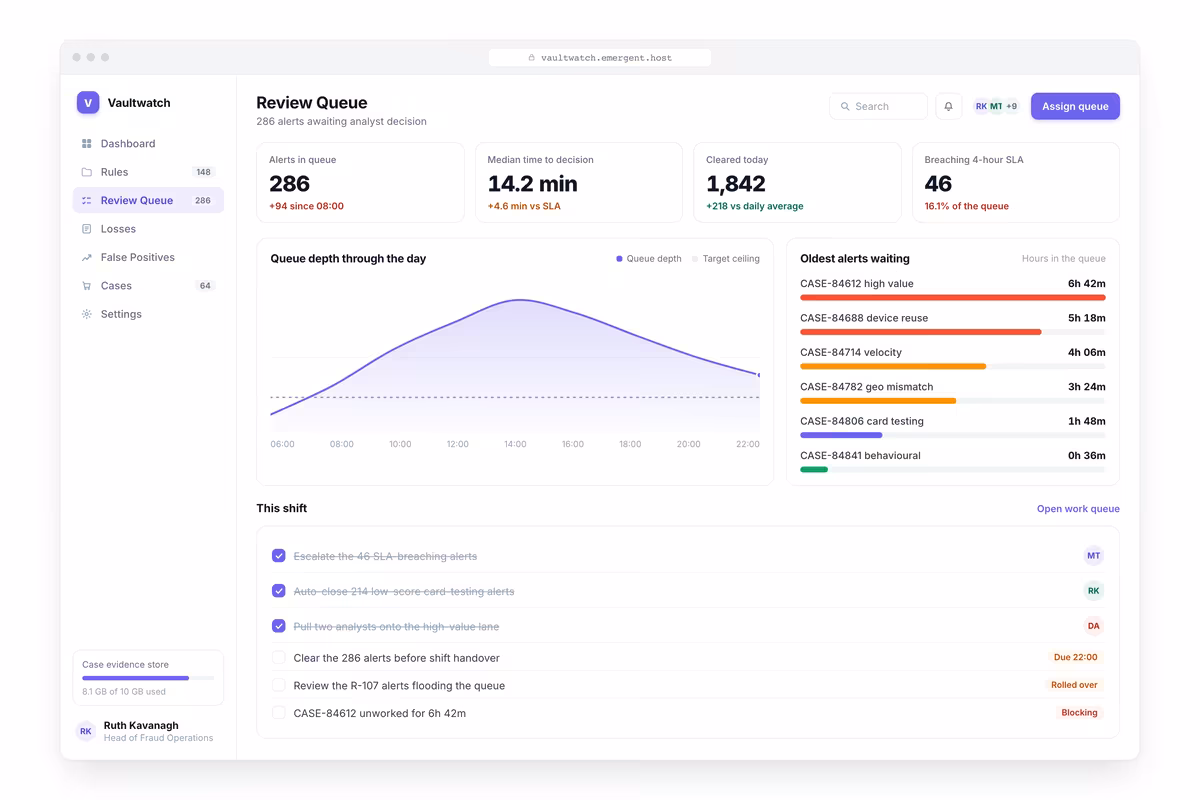Viewport: 1200px width, 800px height.
Task: Click 'Head of Fraud Operations' text
Action: [x=158, y=738]
